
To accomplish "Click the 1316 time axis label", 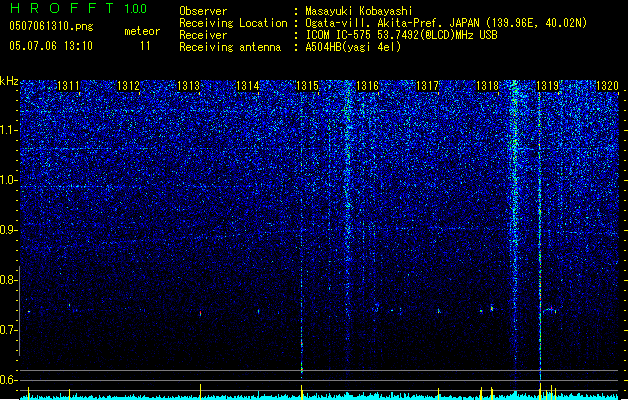I will tap(367, 86).
